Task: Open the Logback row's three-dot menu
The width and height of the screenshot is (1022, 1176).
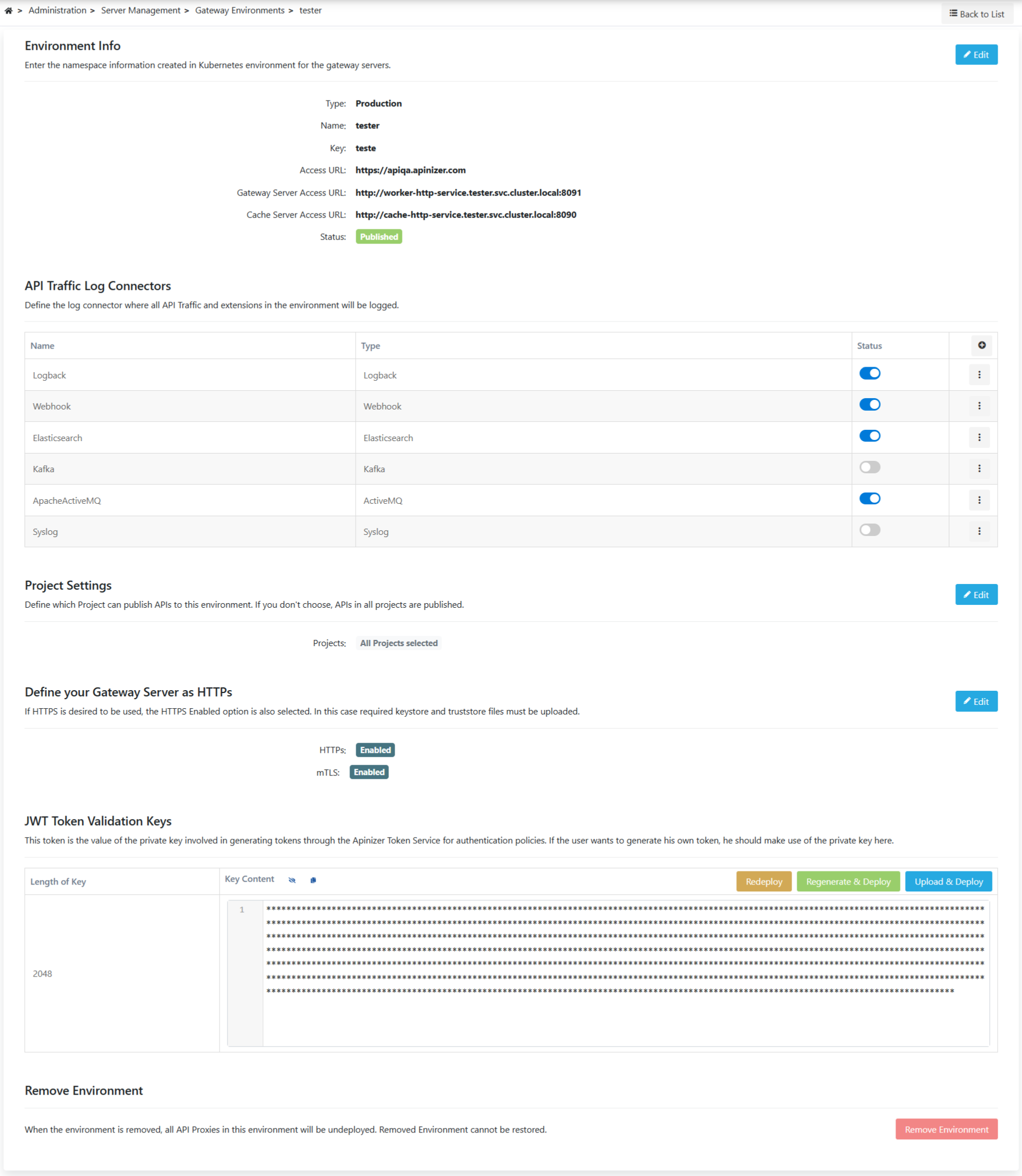Action: click(979, 375)
